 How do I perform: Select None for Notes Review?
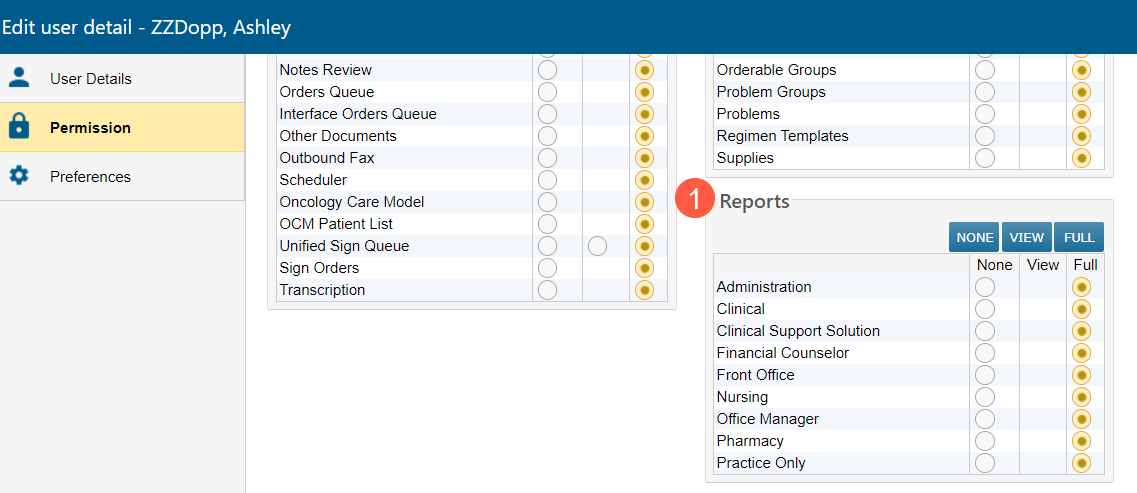[547, 70]
